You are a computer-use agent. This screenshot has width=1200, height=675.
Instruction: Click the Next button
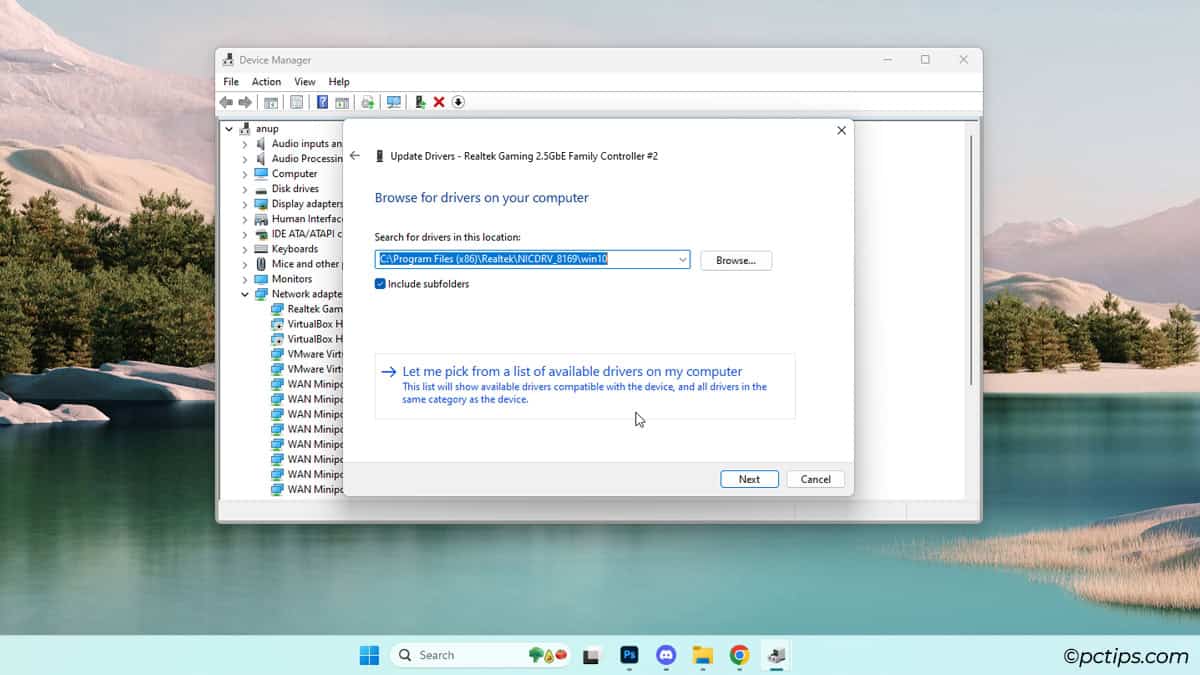749,479
